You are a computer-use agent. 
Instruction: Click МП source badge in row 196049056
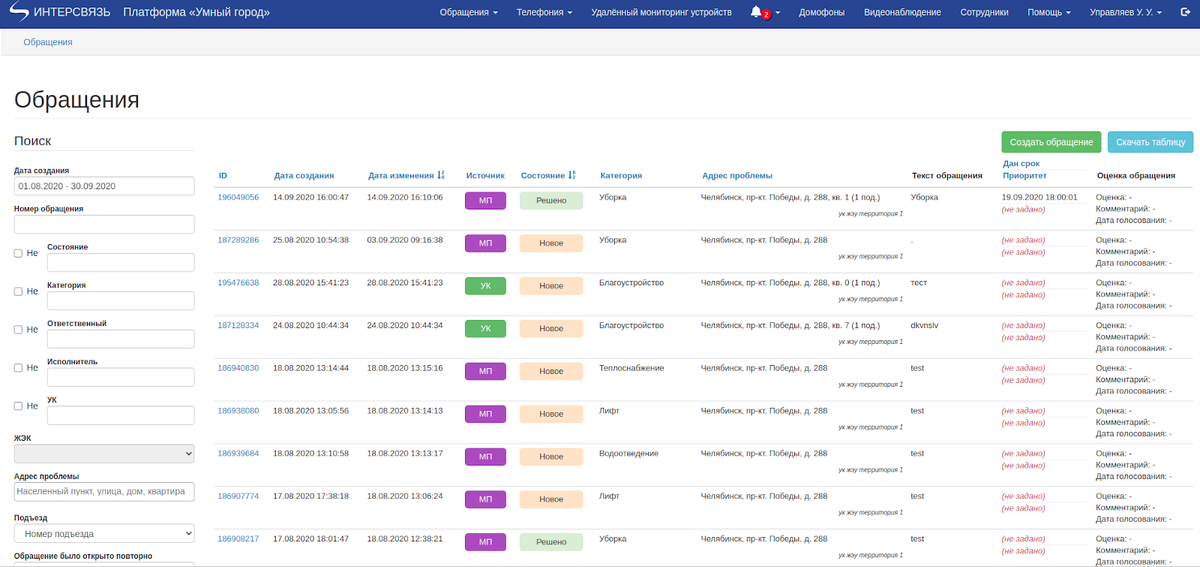485,200
